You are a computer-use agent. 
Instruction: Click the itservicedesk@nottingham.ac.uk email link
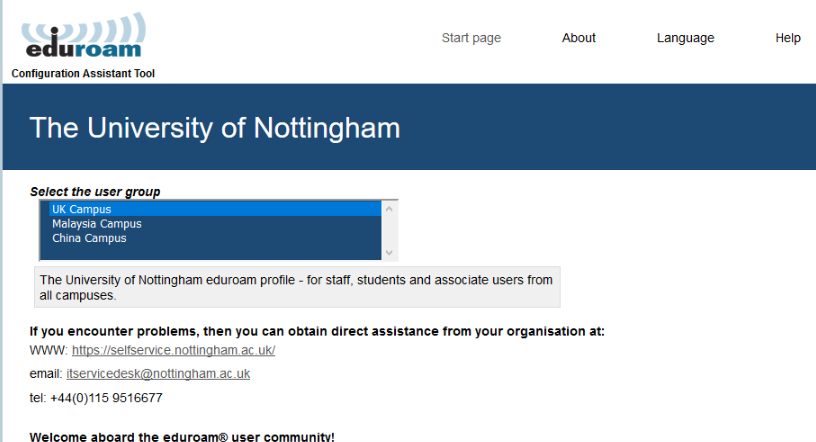[x=158, y=374]
